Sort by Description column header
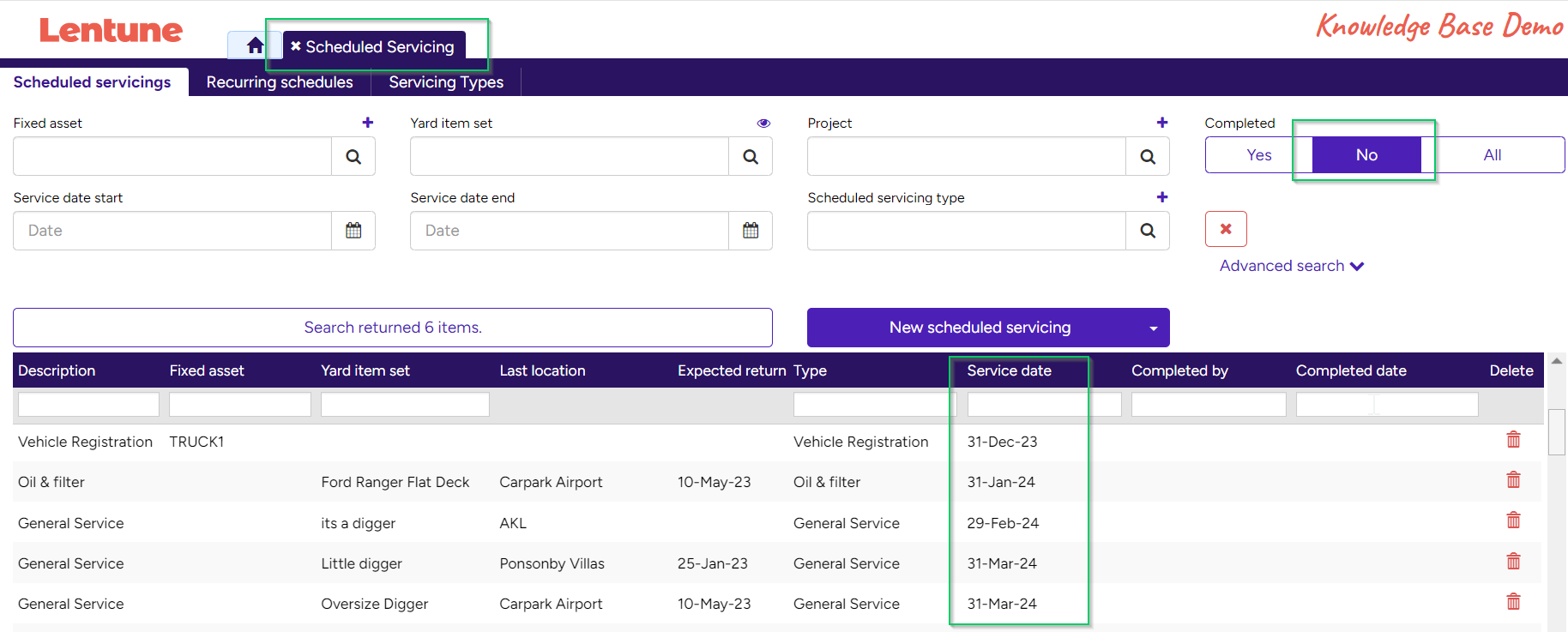Image resolution: width=1568 pixels, height=632 pixels. 57,370
